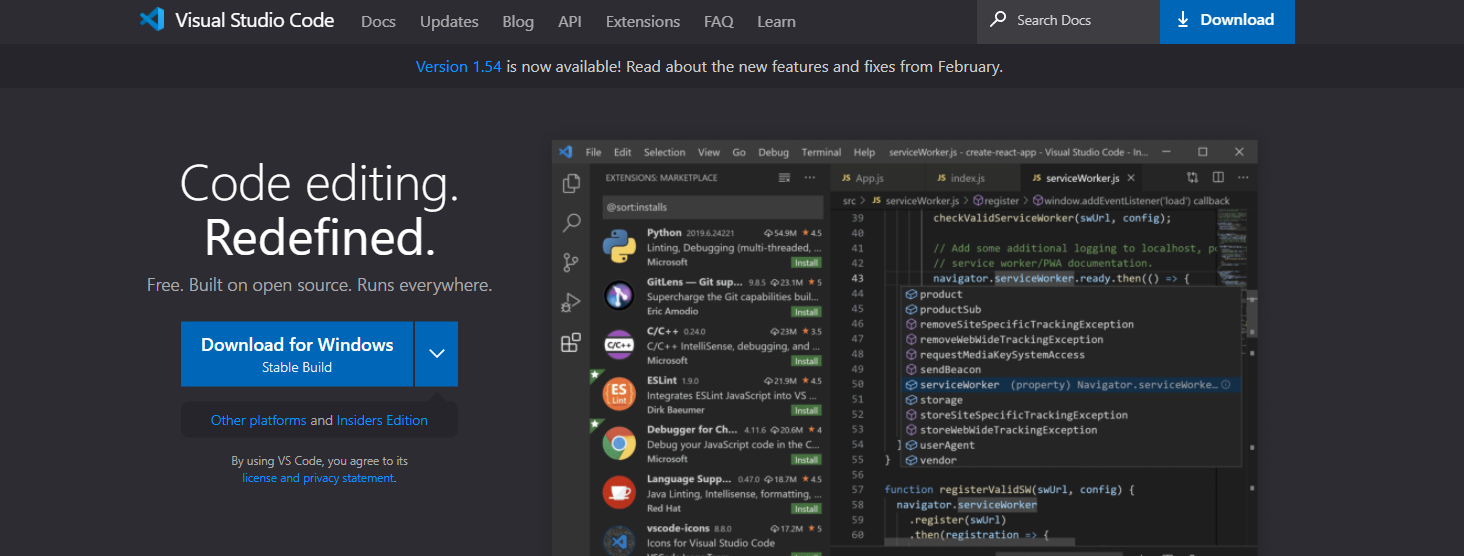Go to the Blog
This screenshot has width=1464, height=556.
pyautogui.click(x=518, y=21)
